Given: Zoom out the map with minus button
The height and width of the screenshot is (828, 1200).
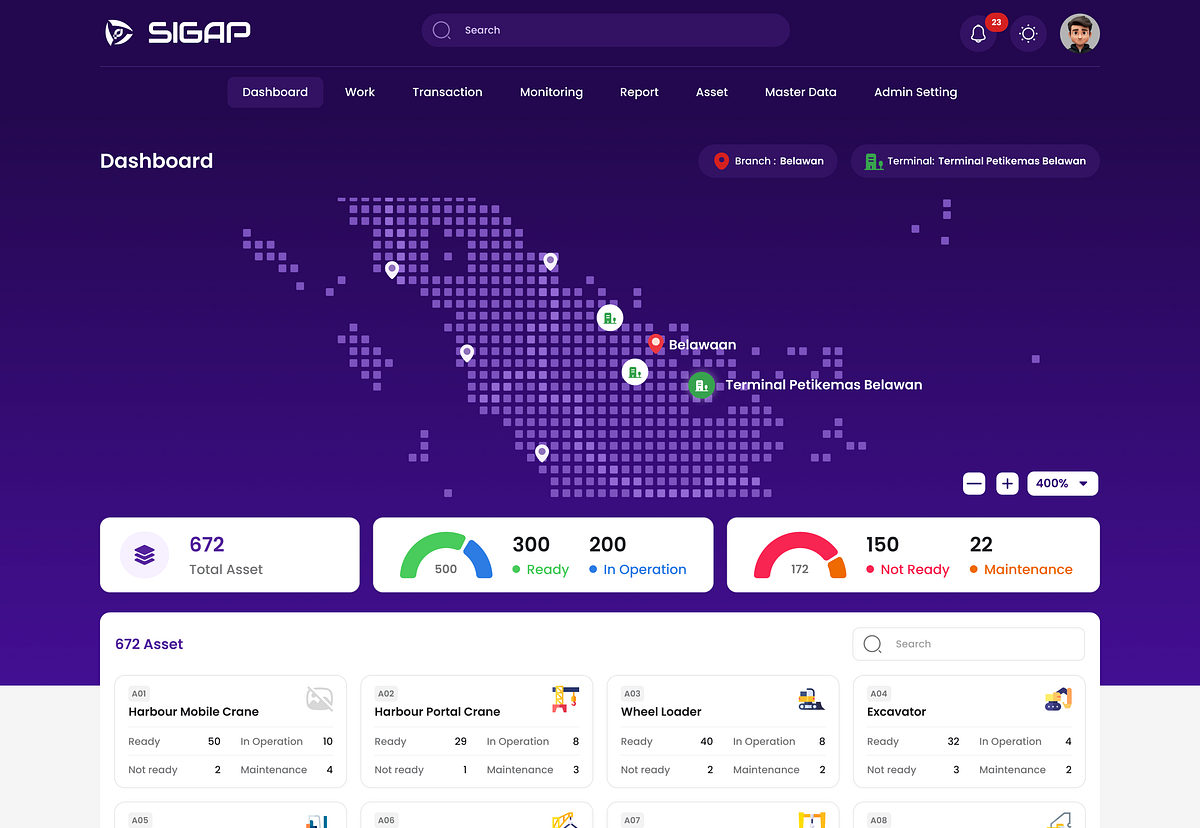Looking at the screenshot, I should [974, 484].
